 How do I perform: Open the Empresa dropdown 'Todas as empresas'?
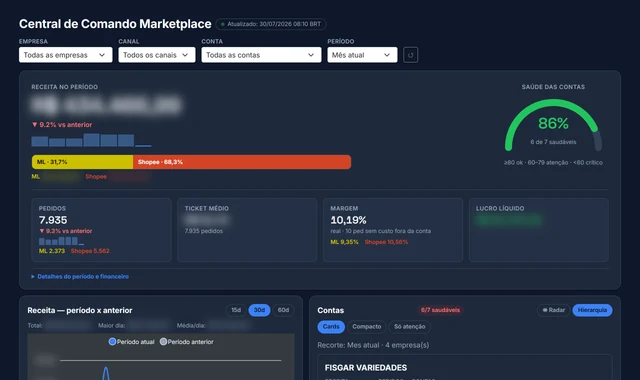tap(65, 55)
